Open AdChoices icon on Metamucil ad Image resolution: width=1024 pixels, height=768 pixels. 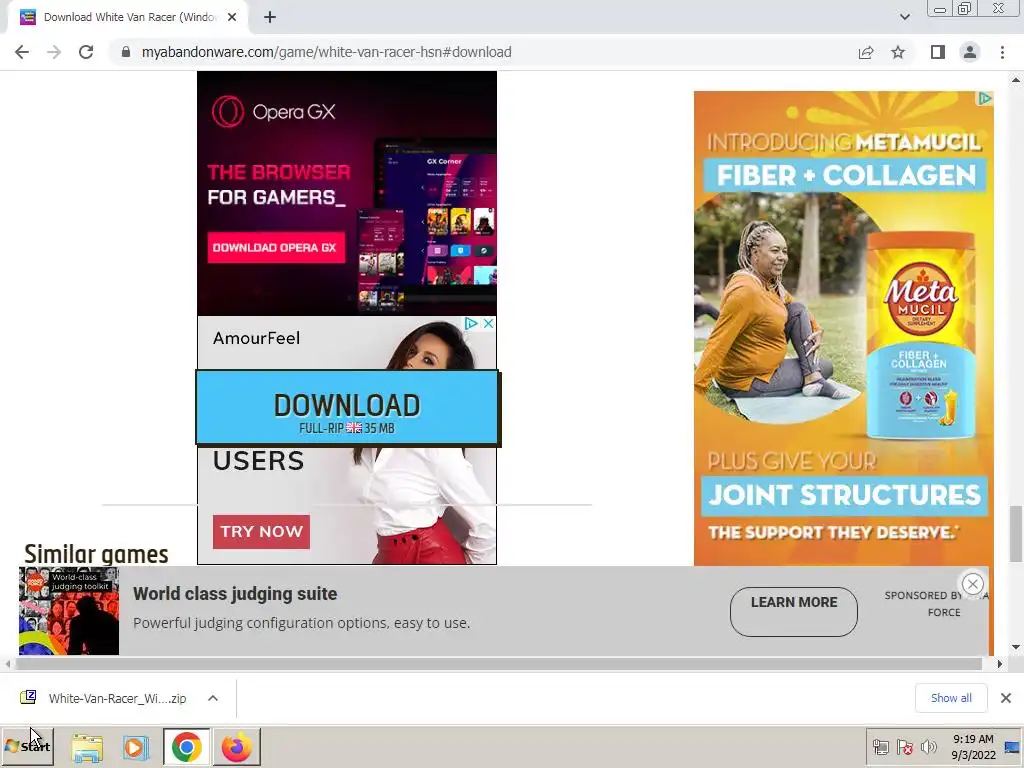(985, 99)
